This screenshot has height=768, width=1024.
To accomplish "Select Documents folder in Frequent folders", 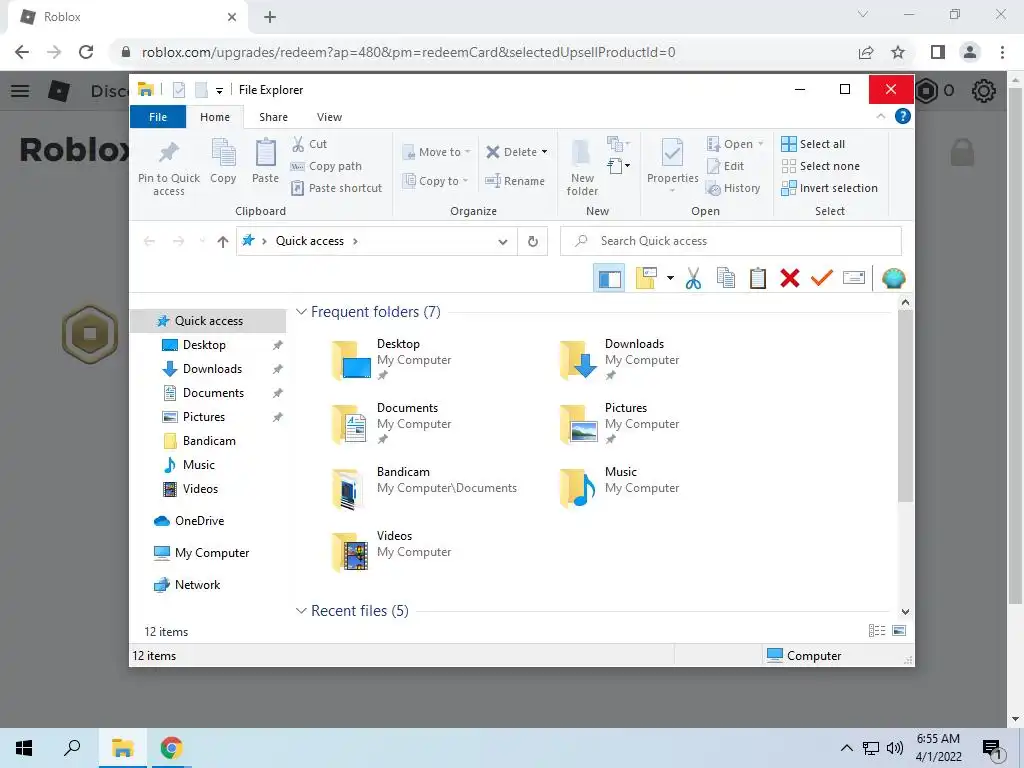I will [392, 423].
